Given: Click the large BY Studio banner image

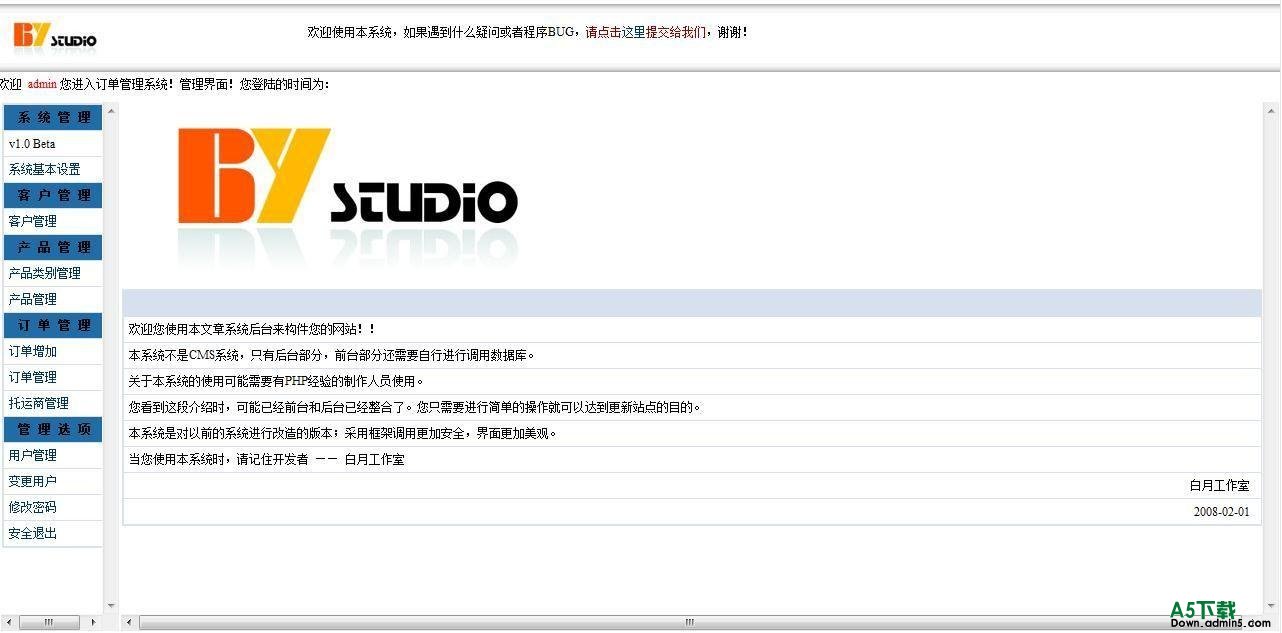Looking at the screenshot, I should coord(347,197).
